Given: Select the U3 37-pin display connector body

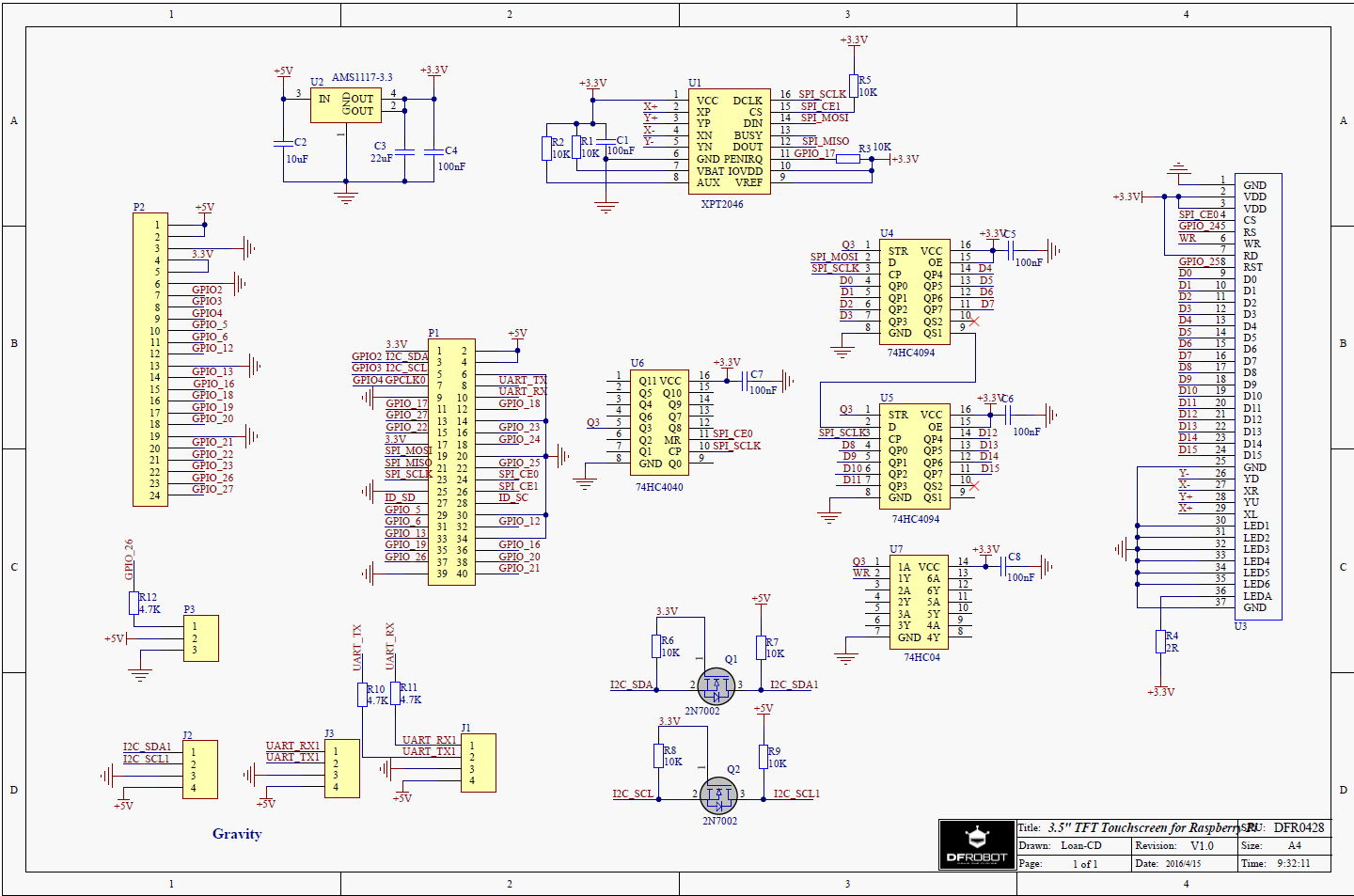Looking at the screenshot, I should (1257, 397).
